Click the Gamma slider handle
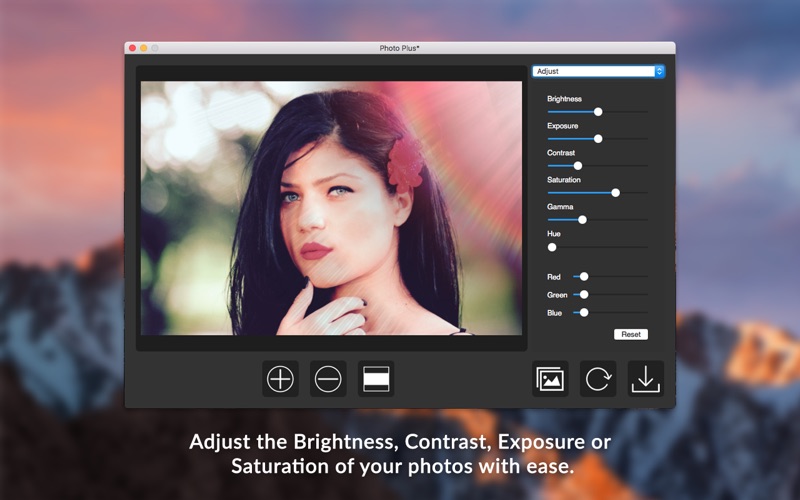800x500 pixels. pos(582,220)
